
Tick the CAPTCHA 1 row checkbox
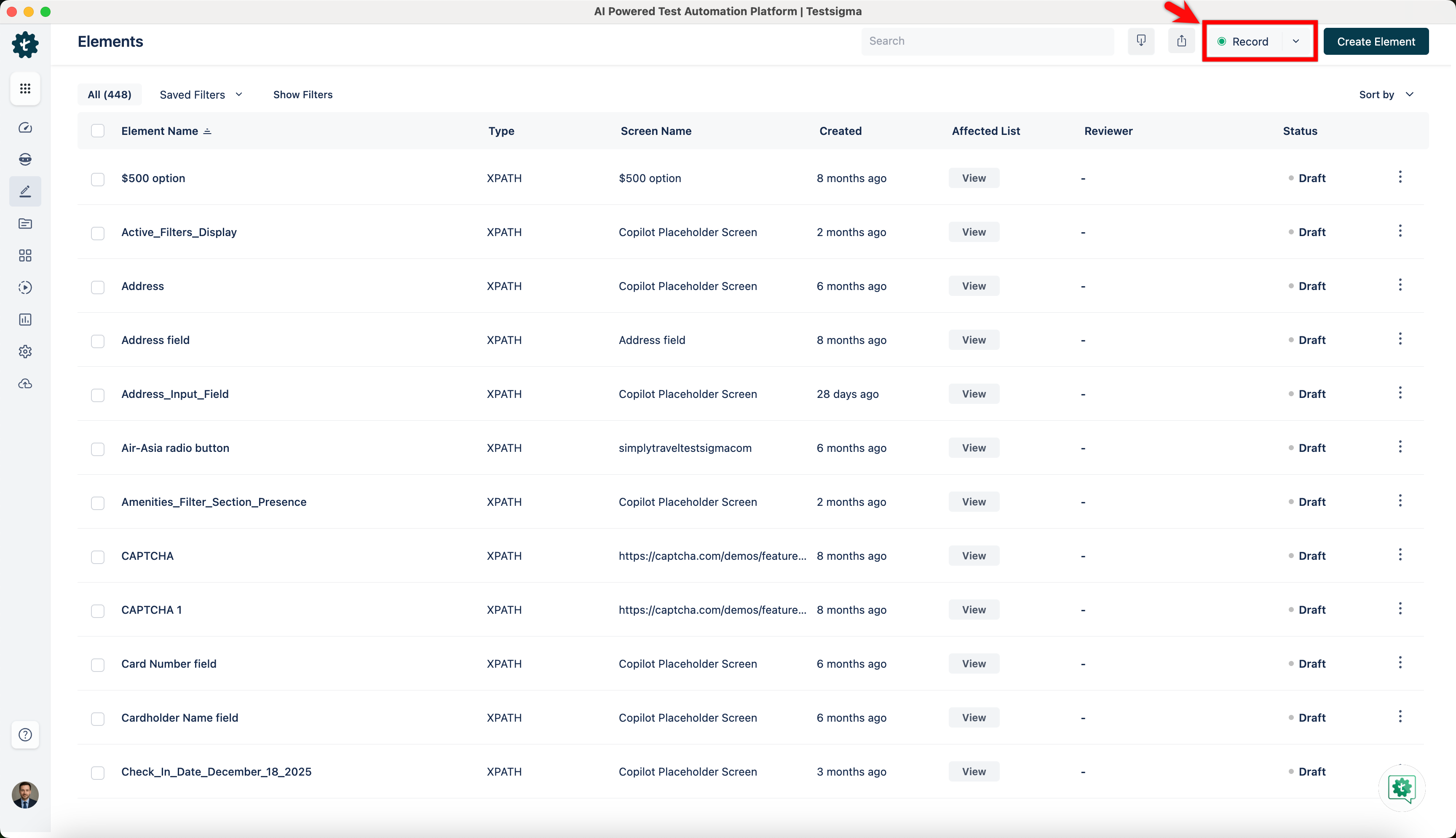point(98,611)
